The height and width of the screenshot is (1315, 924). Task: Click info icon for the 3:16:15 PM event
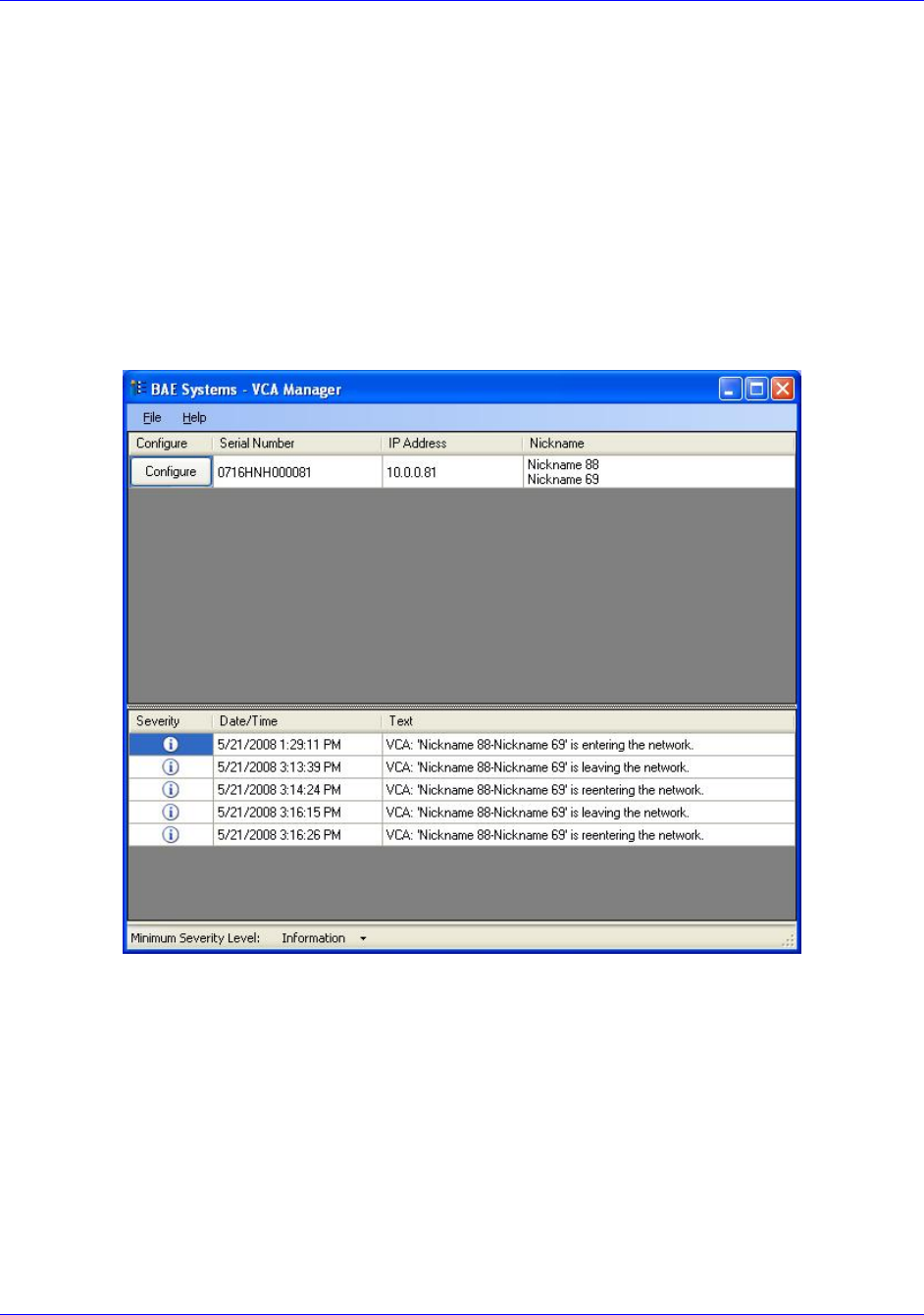point(171,813)
